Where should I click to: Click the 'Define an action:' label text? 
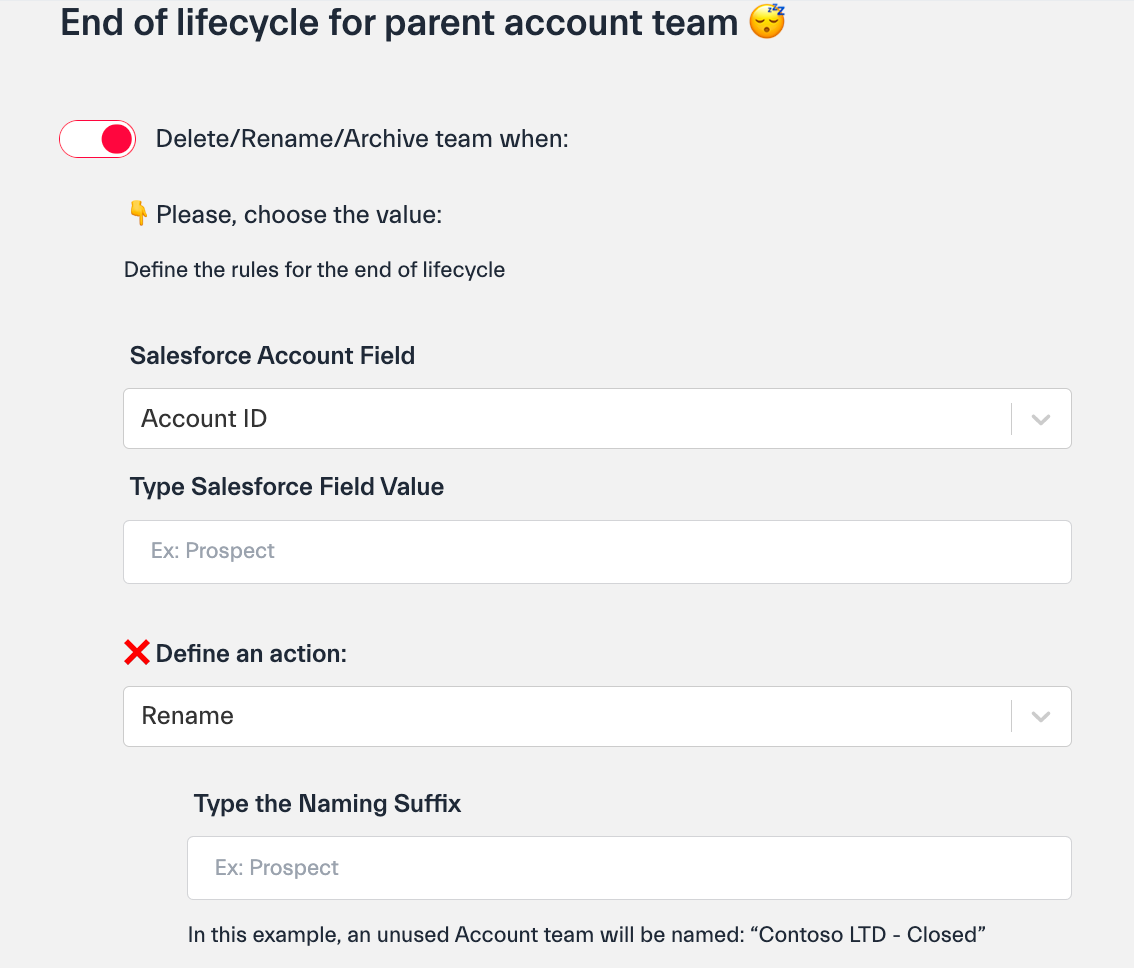(x=251, y=654)
